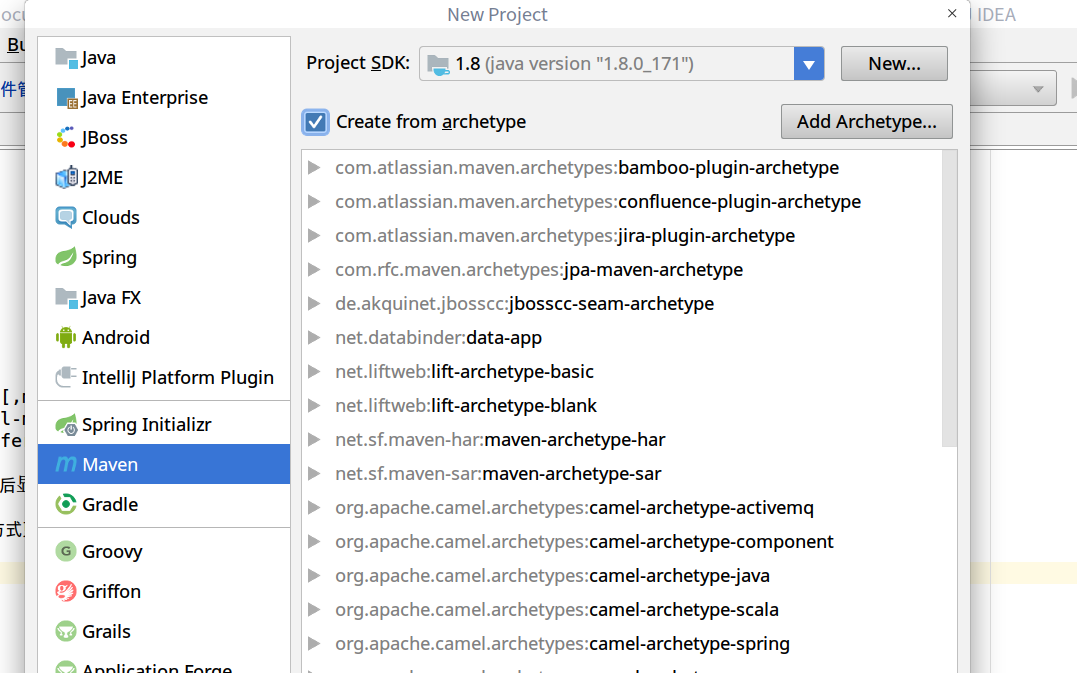The height and width of the screenshot is (673, 1077).
Task: Close the New Project dialog
Action: [952, 14]
